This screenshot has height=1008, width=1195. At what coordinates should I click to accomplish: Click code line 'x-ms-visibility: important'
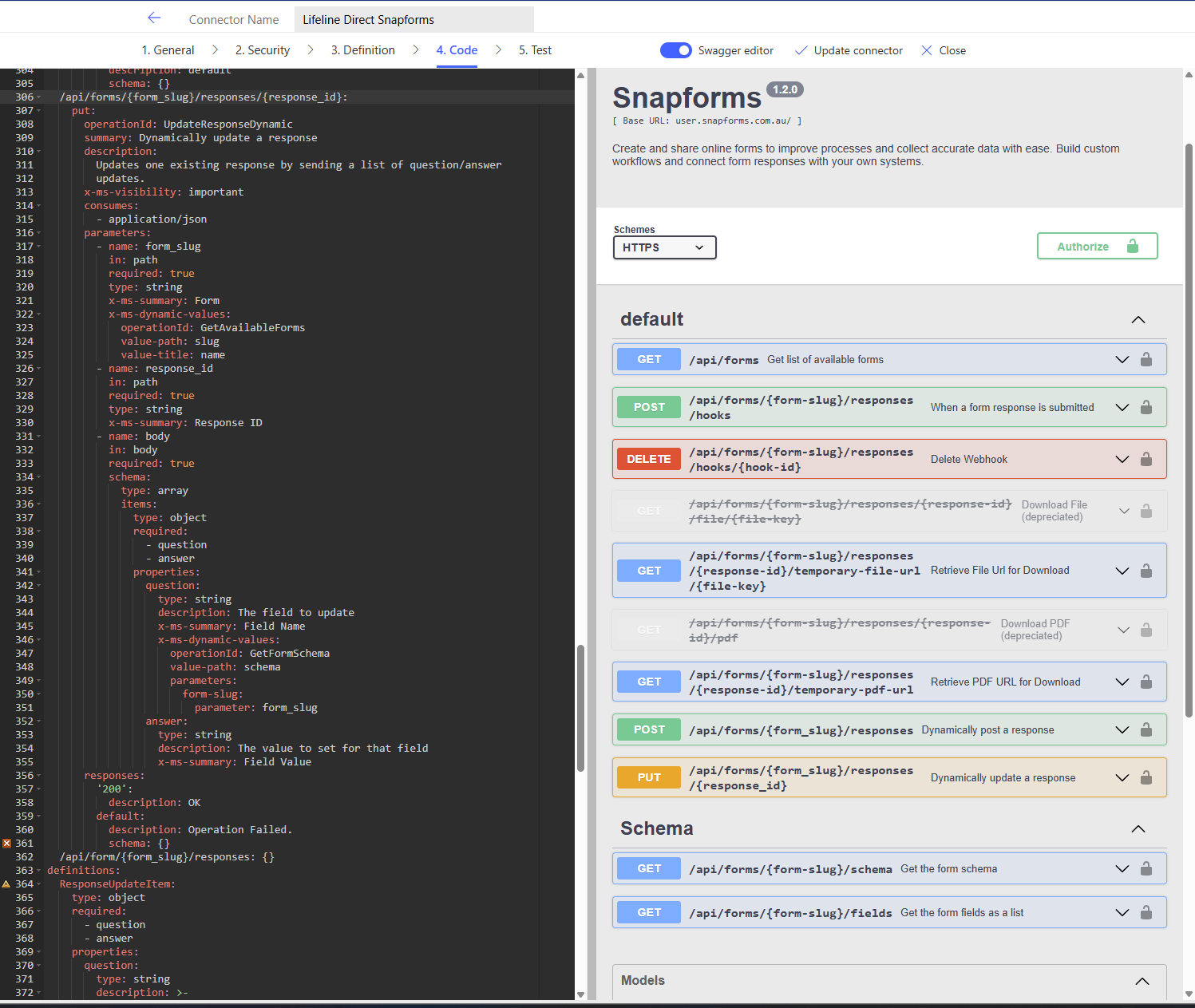(164, 192)
